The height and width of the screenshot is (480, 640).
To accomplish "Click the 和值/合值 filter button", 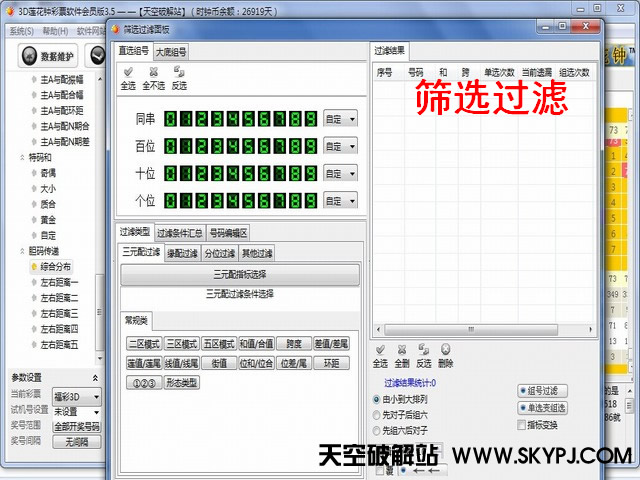I will [x=255, y=343].
